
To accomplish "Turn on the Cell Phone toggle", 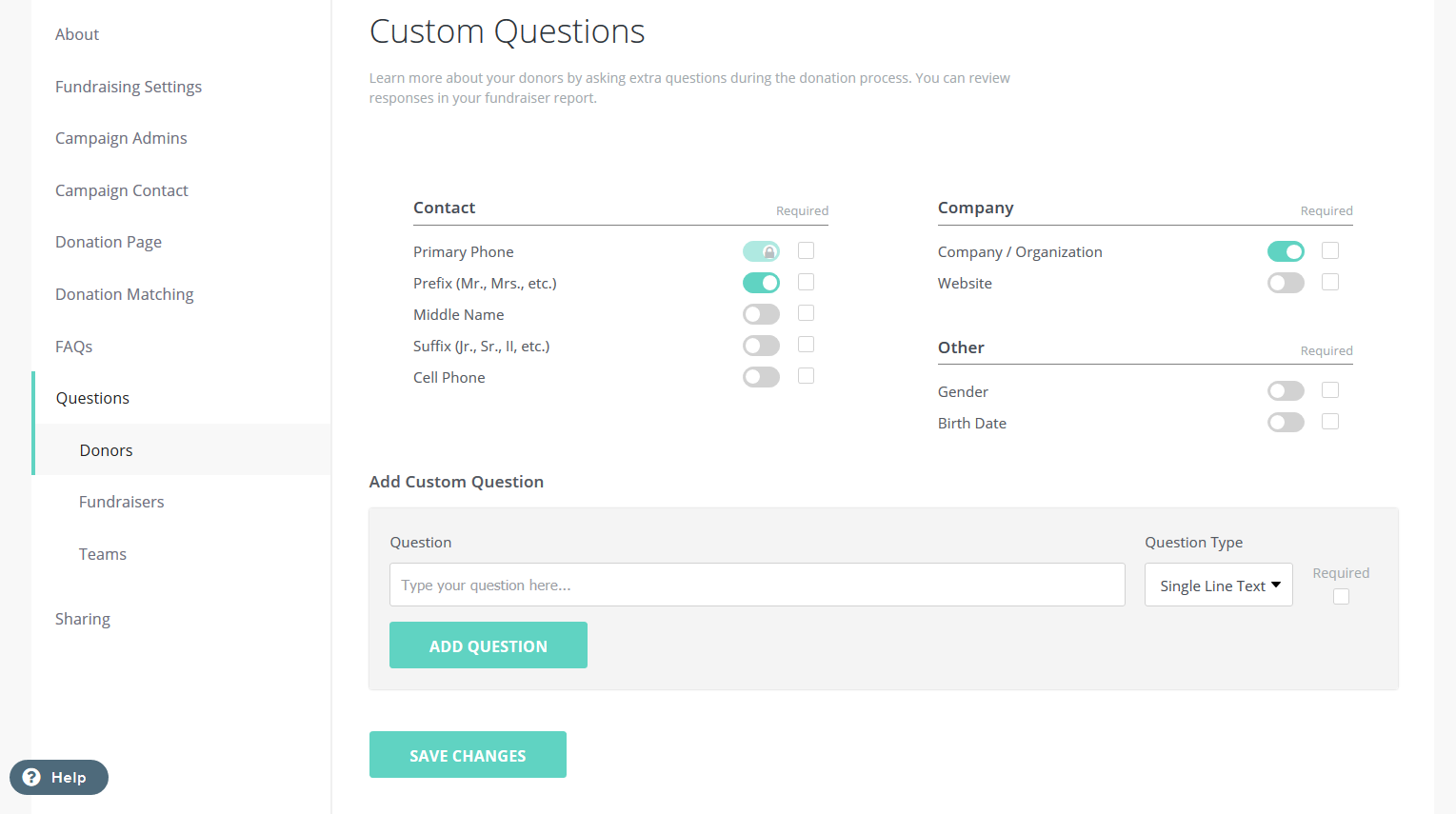I will point(761,377).
